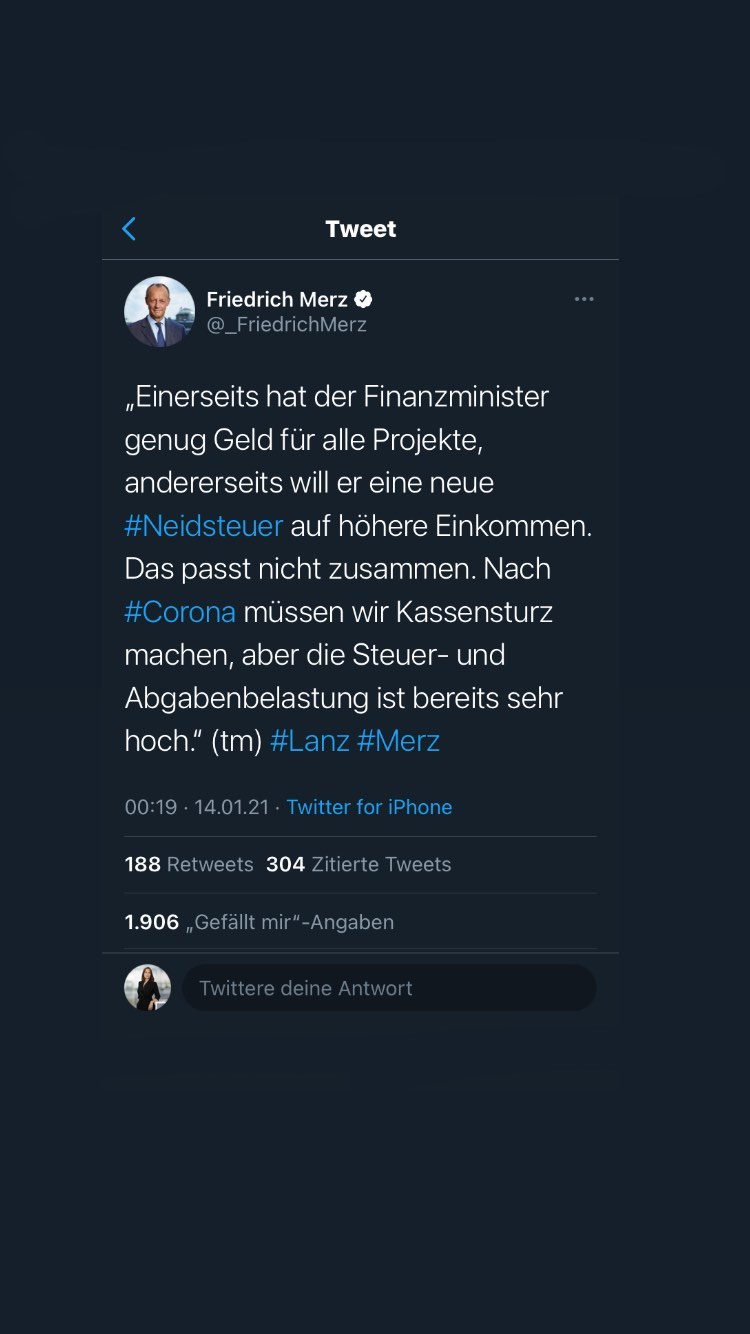Open the 1.906 "Gefällt mir"-Angaben list

pos(259,922)
